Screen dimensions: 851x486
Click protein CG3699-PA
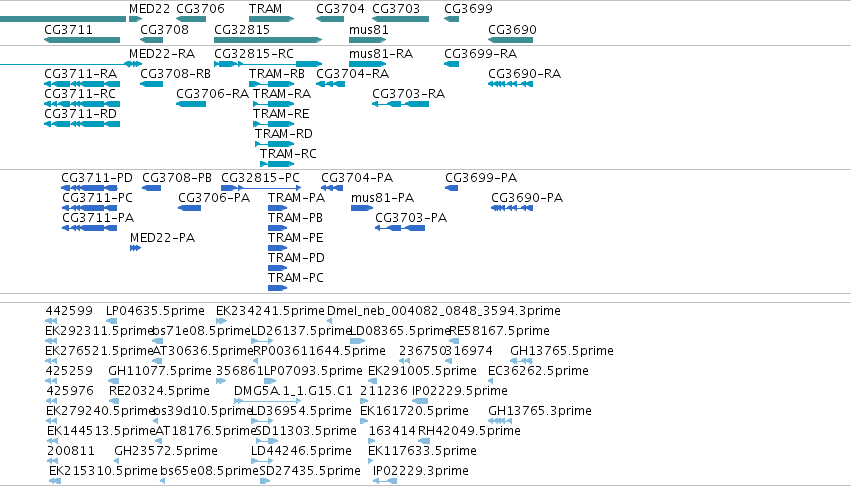click(481, 178)
